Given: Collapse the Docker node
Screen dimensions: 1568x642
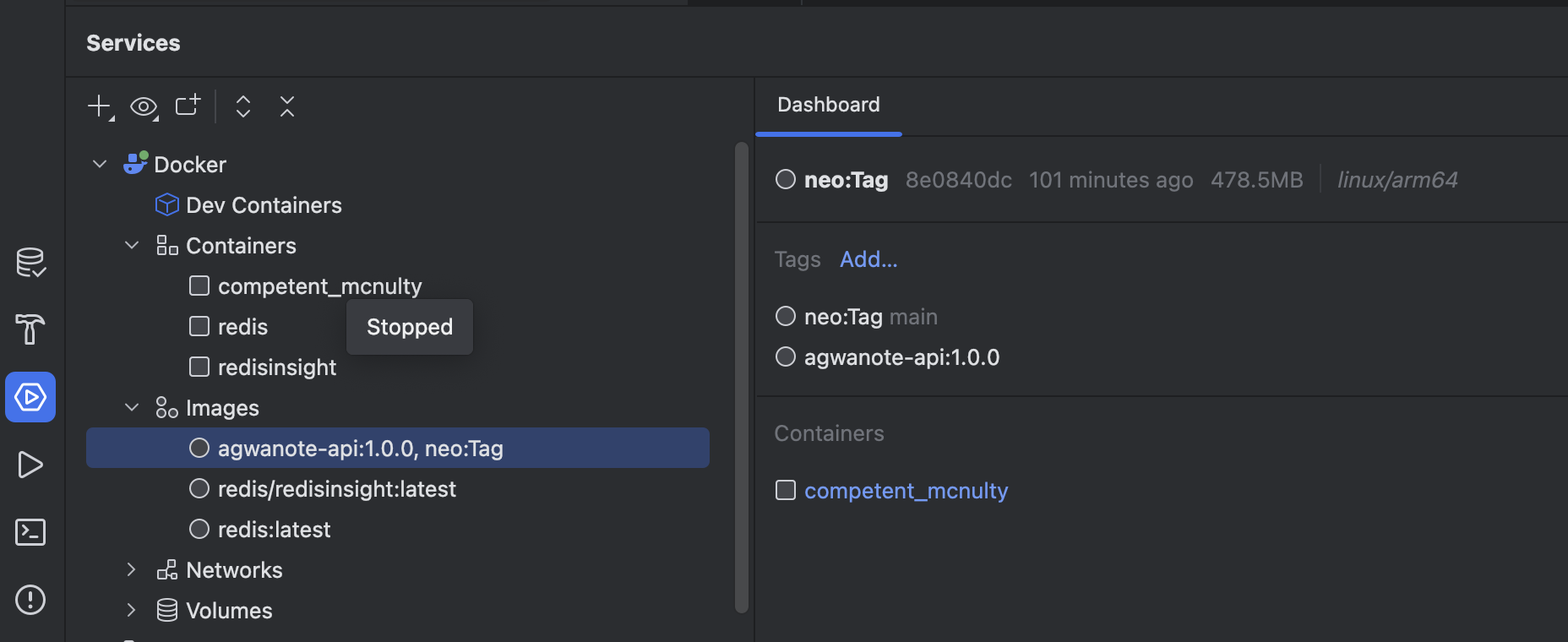Looking at the screenshot, I should (100, 164).
